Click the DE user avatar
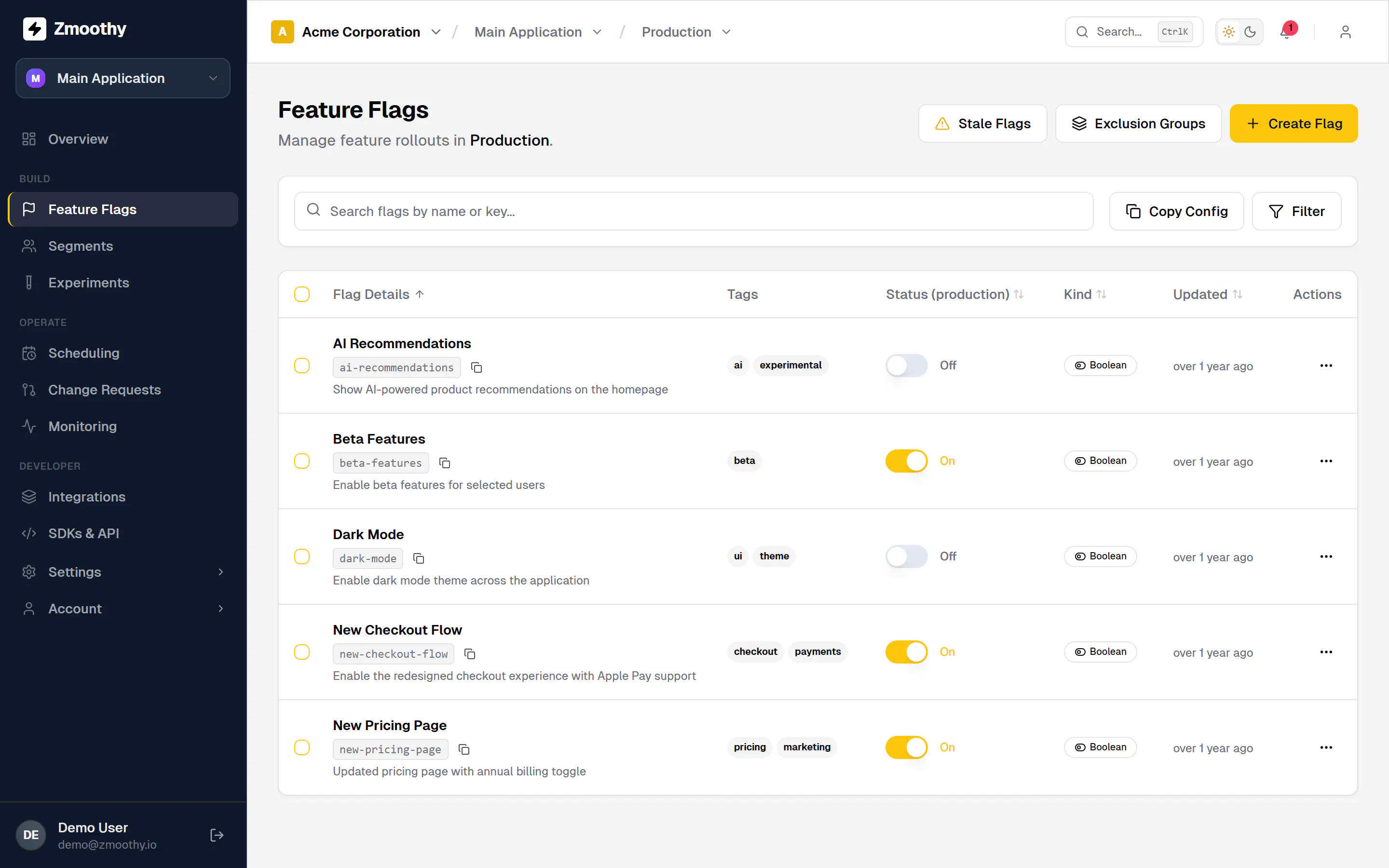This screenshot has height=868, width=1389. (x=31, y=835)
